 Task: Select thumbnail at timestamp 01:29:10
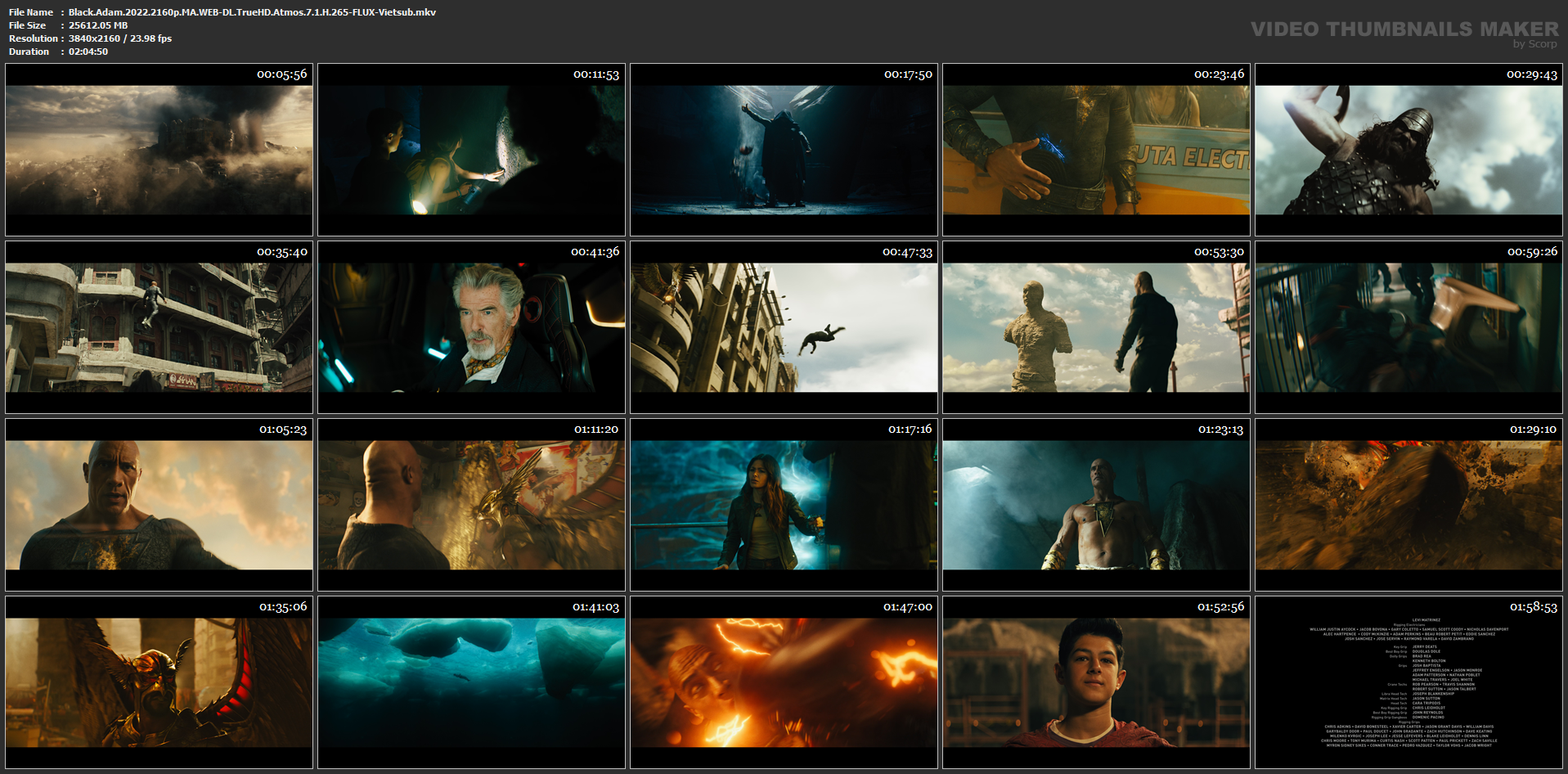pyautogui.click(x=1409, y=505)
